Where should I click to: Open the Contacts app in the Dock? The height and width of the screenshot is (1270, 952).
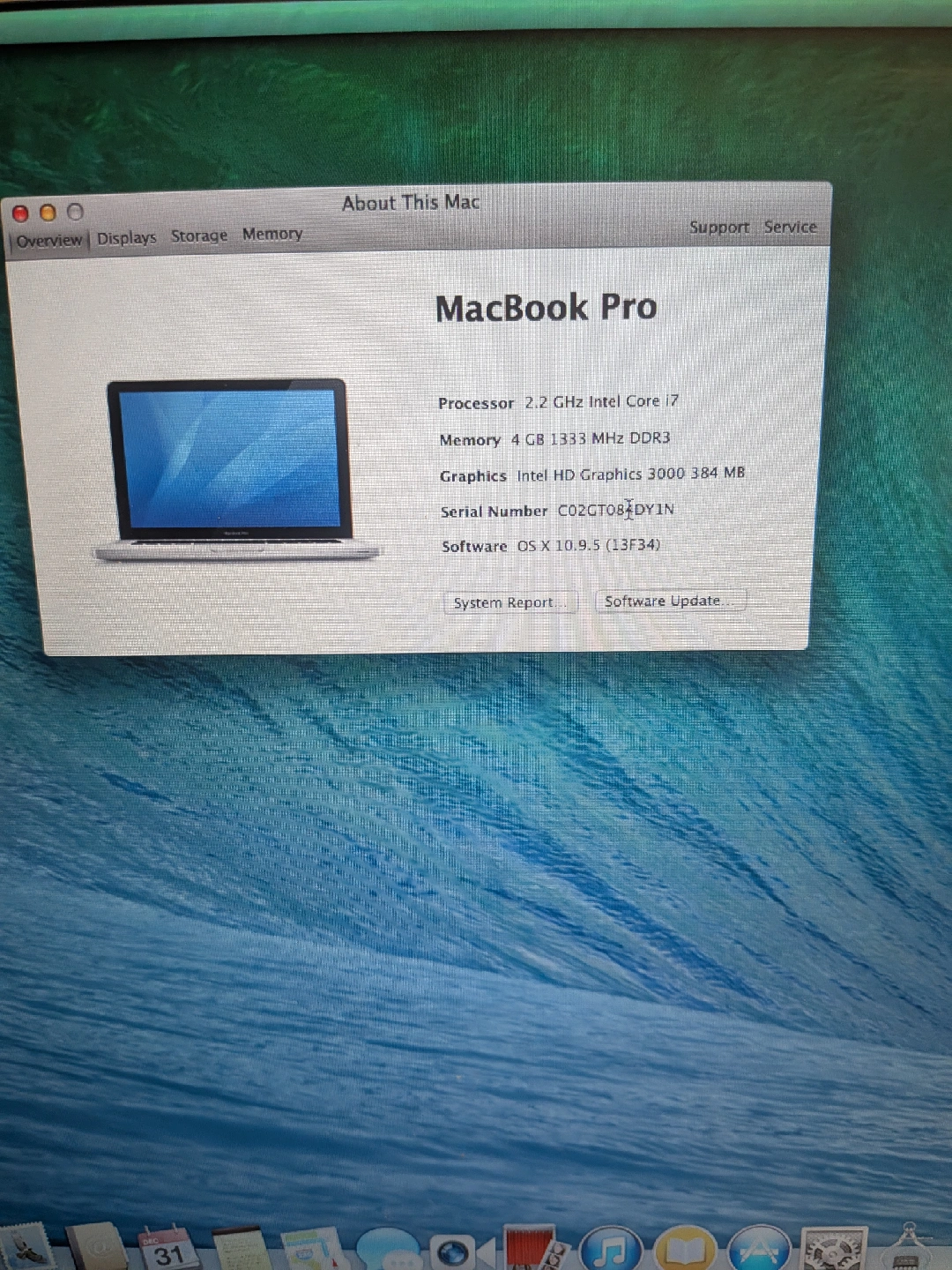[x=97, y=1247]
